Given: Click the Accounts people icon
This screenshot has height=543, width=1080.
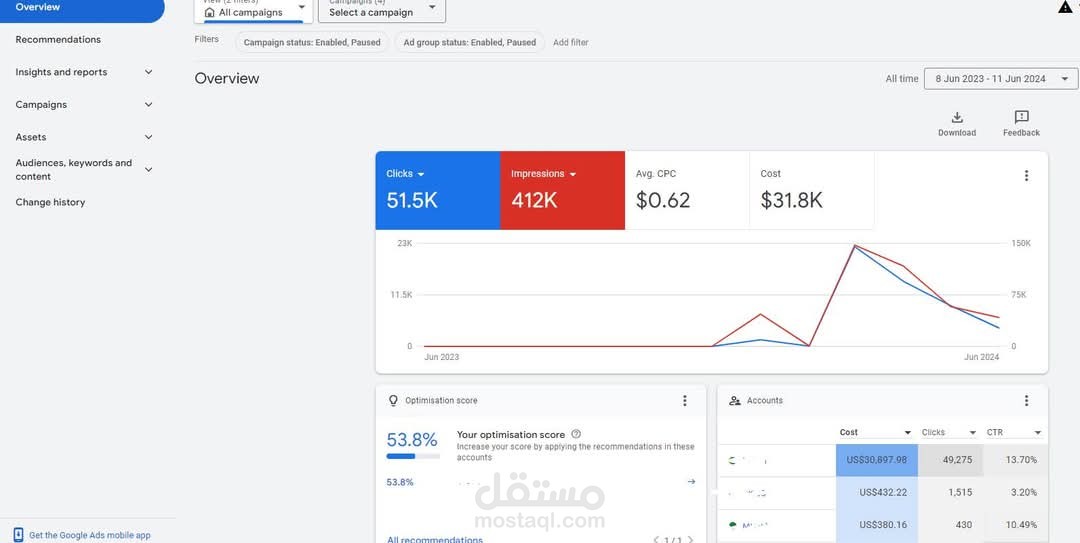Looking at the screenshot, I should pyautogui.click(x=735, y=400).
